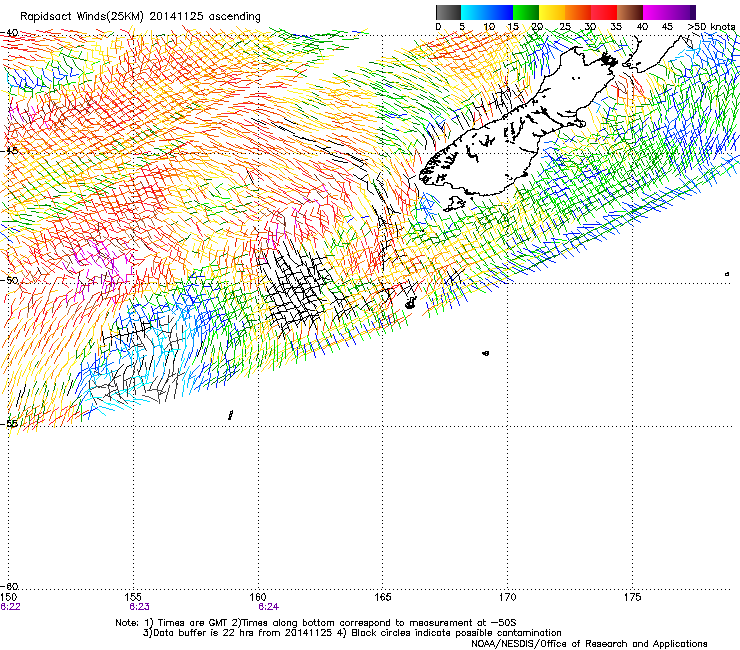The width and height of the screenshot is (740, 650).
Task: Click the orange 25-30 knots legend segment
Action: point(578,12)
